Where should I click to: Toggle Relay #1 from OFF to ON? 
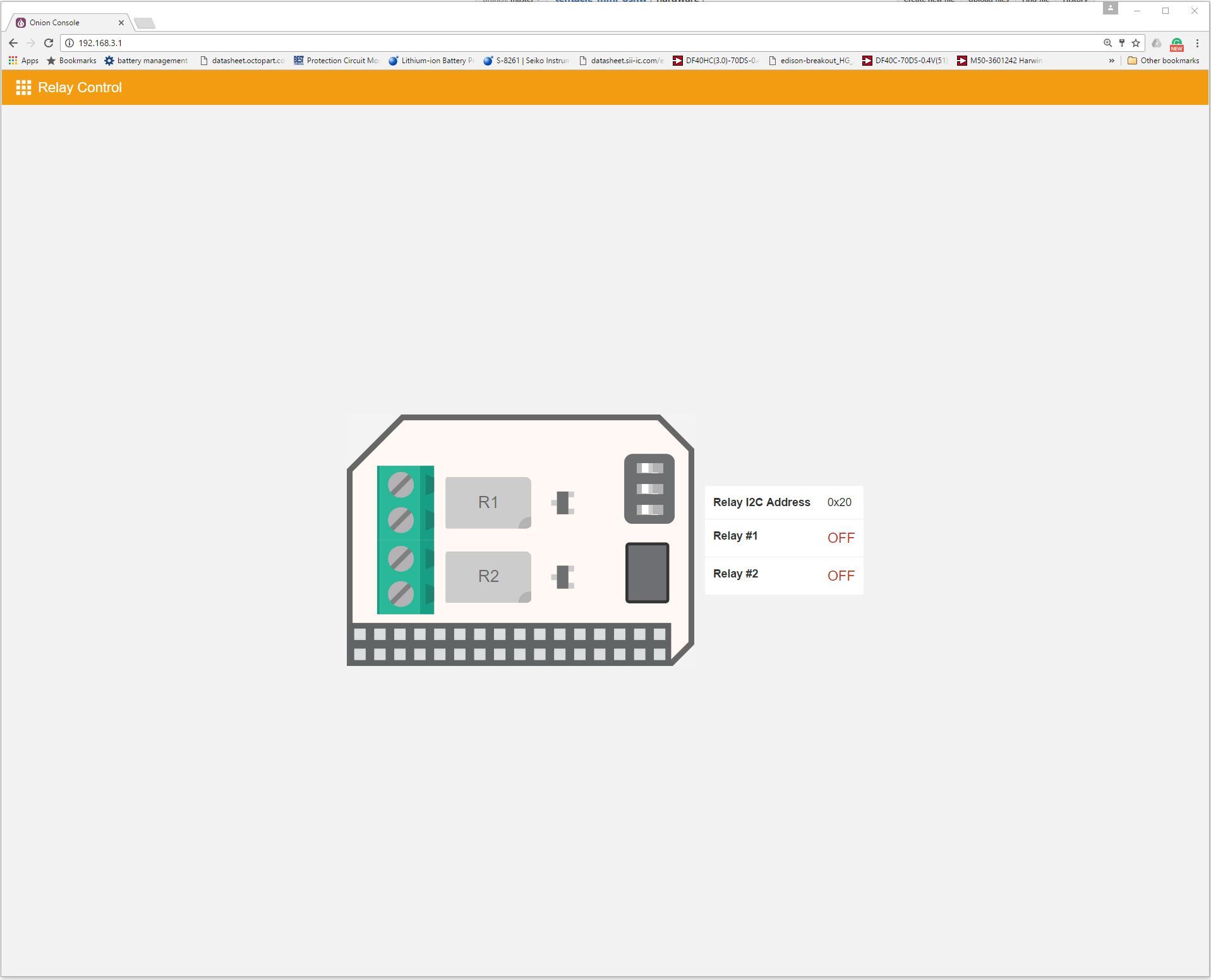click(x=840, y=538)
